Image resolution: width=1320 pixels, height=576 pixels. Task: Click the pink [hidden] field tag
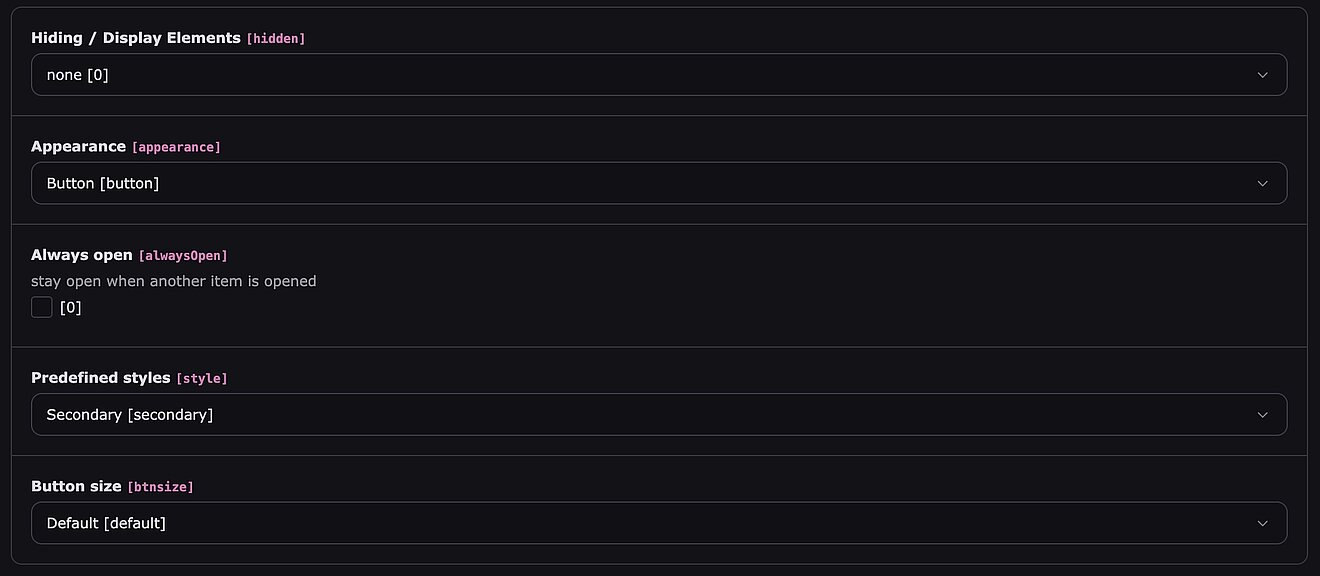coord(276,39)
